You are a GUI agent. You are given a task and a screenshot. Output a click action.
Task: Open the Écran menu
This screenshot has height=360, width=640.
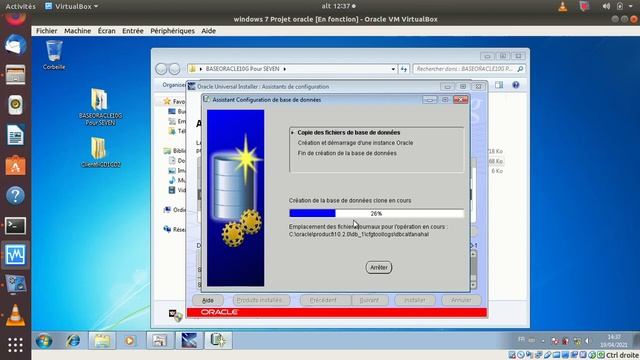point(107,31)
